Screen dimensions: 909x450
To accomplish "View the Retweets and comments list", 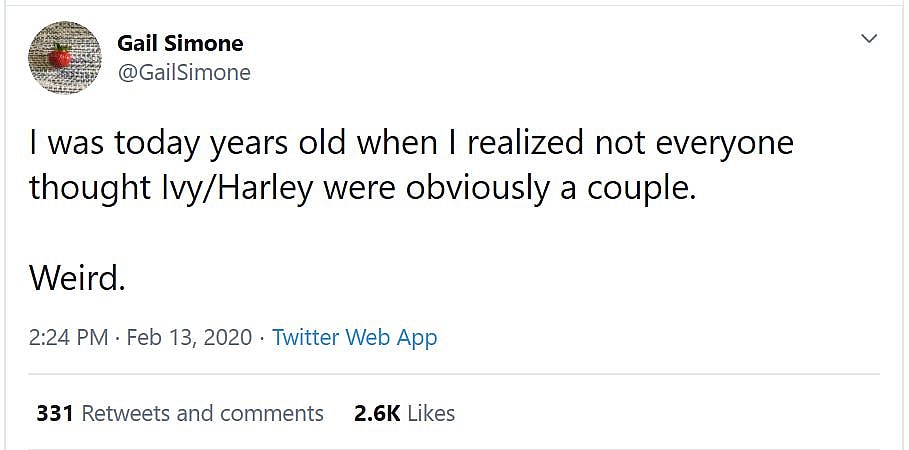I will click(x=202, y=412).
